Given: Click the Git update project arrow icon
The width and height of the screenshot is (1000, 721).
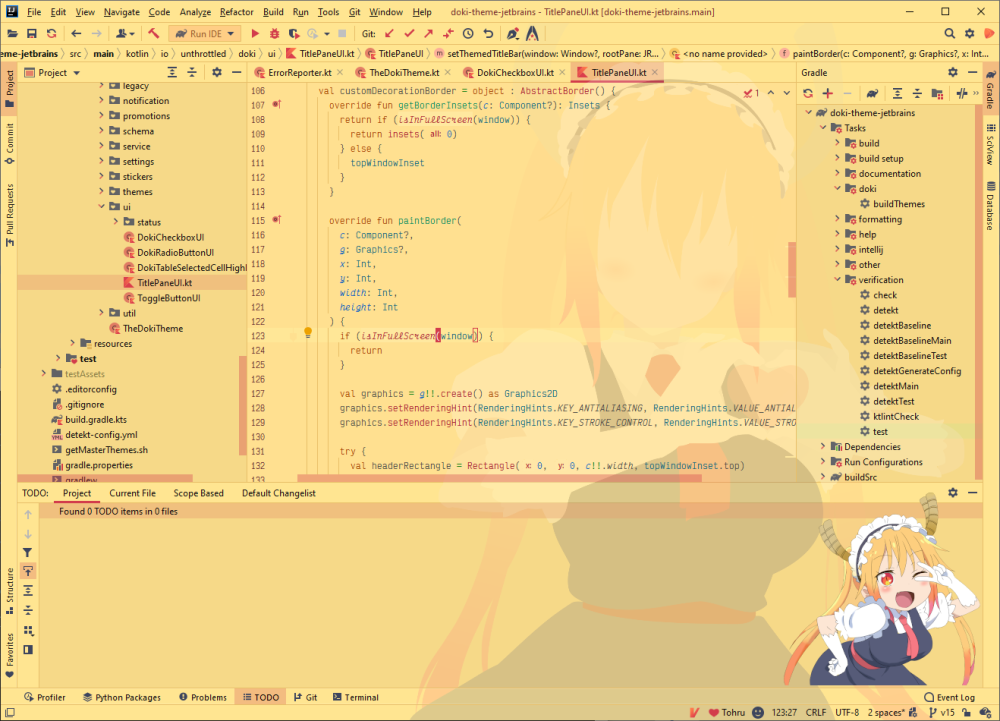Looking at the screenshot, I should 390,34.
